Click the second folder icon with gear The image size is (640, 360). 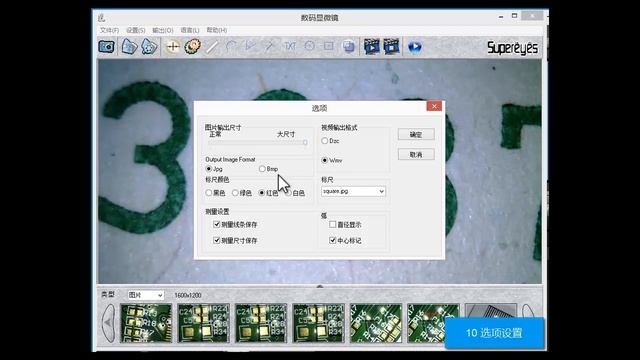(149, 47)
